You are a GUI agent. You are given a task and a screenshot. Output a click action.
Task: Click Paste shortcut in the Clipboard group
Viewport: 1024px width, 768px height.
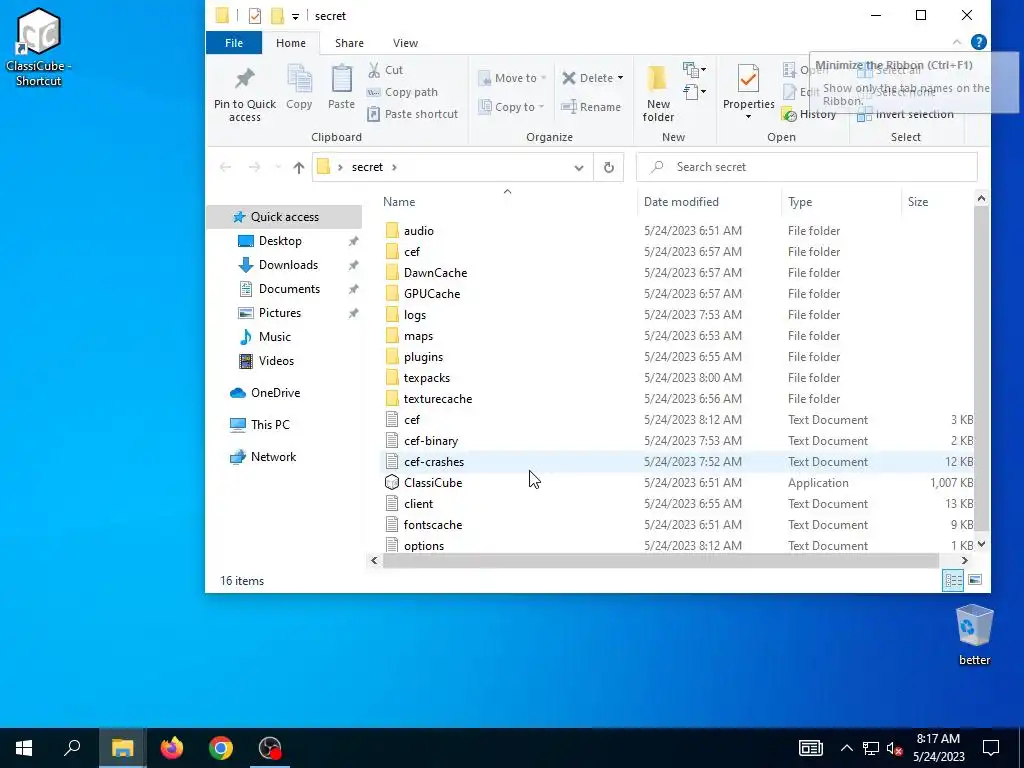[412, 114]
